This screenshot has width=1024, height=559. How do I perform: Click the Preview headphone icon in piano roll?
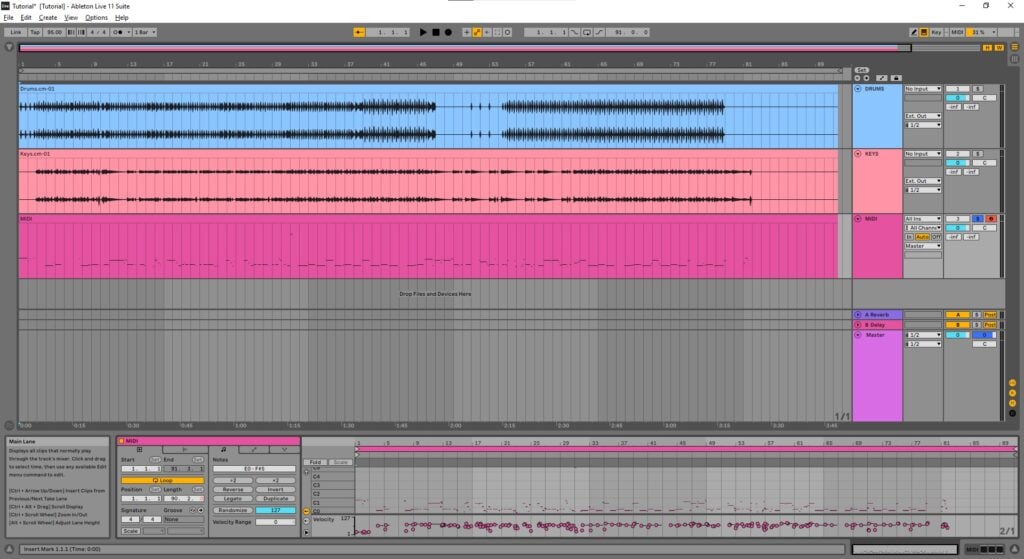coord(306,471)
